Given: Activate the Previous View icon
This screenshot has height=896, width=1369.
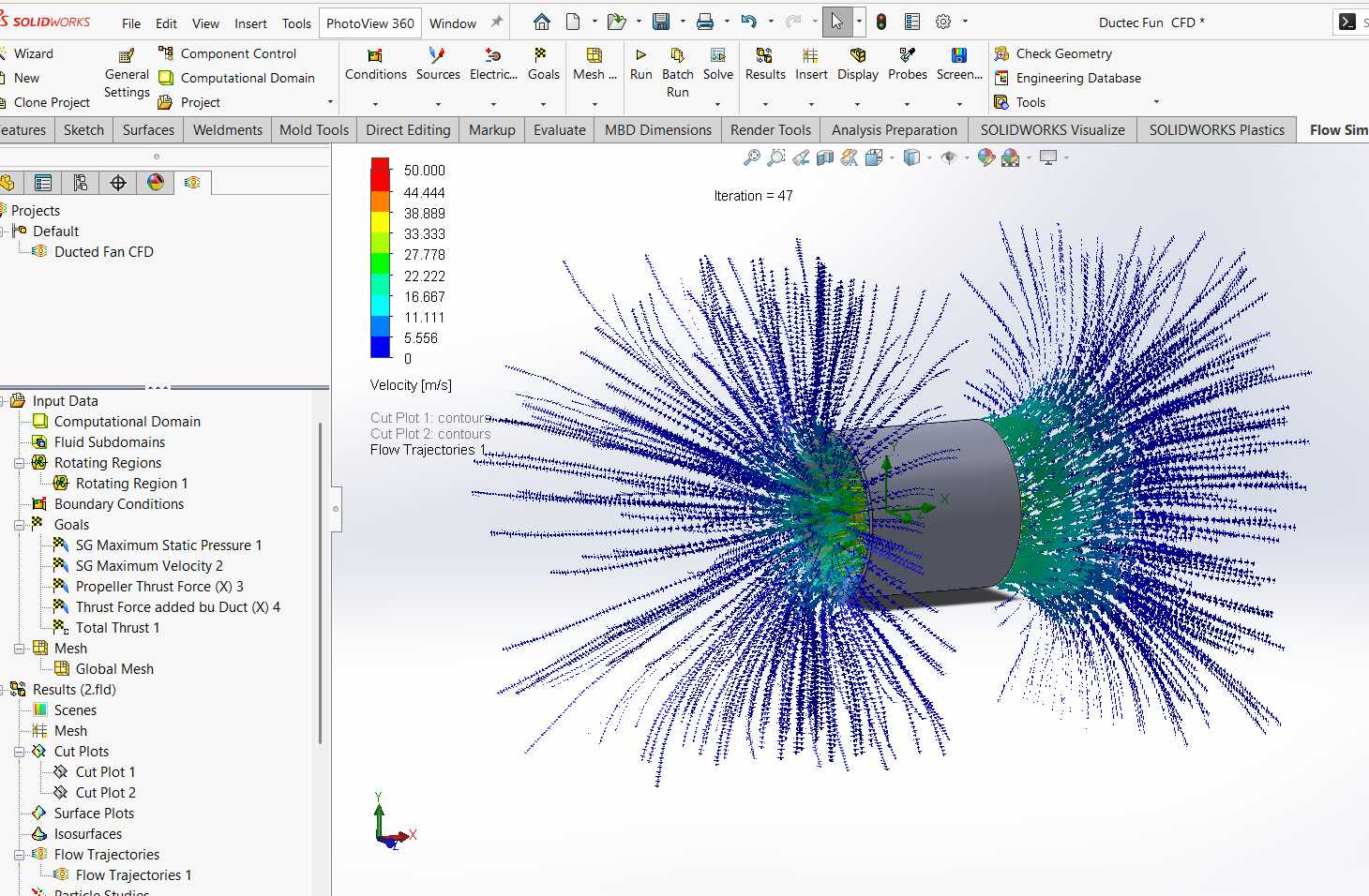Looking at the screenshot, I should point(801,157).
